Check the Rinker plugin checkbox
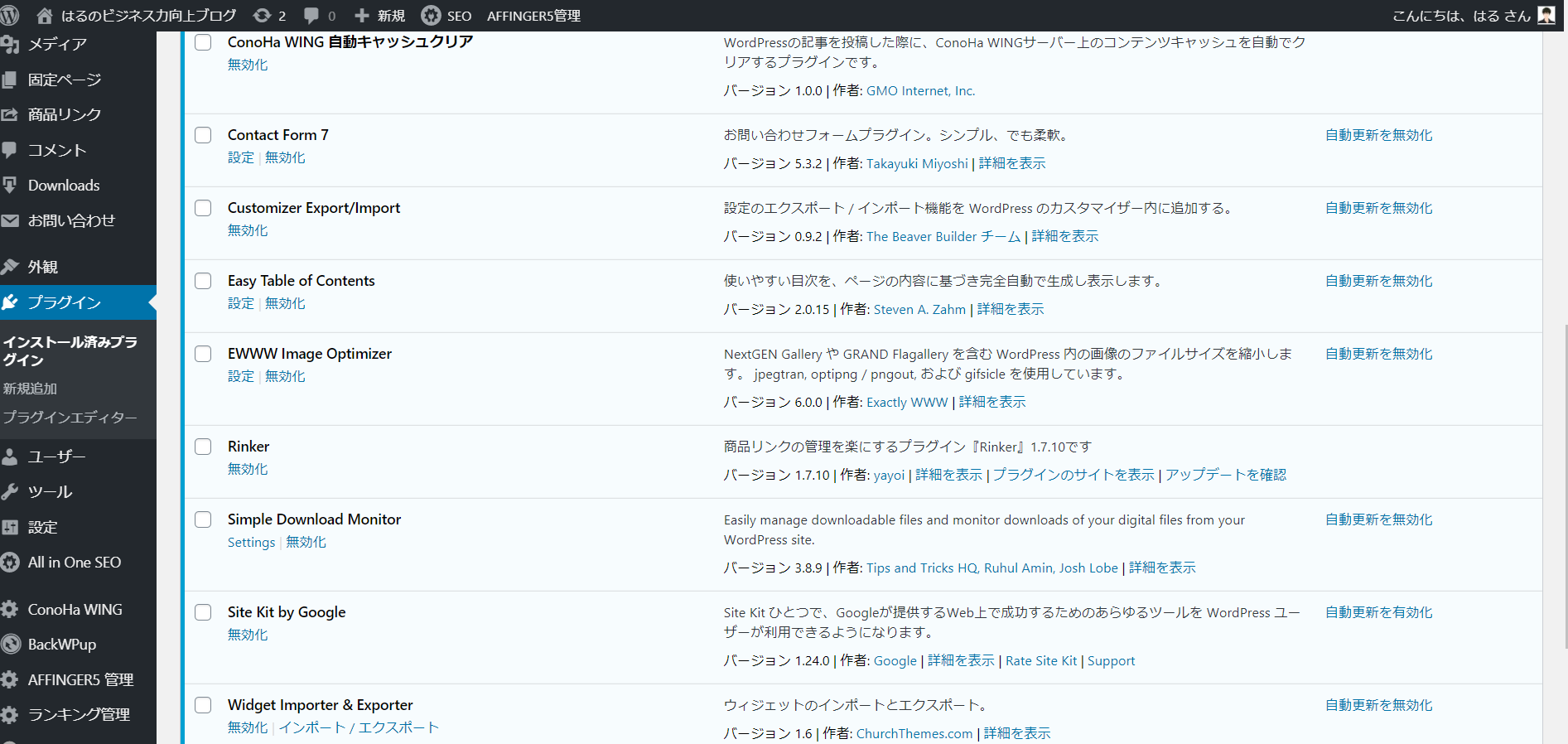This screenshot has width=1568, height=744. pyautogui.click(x=203, y=447)
